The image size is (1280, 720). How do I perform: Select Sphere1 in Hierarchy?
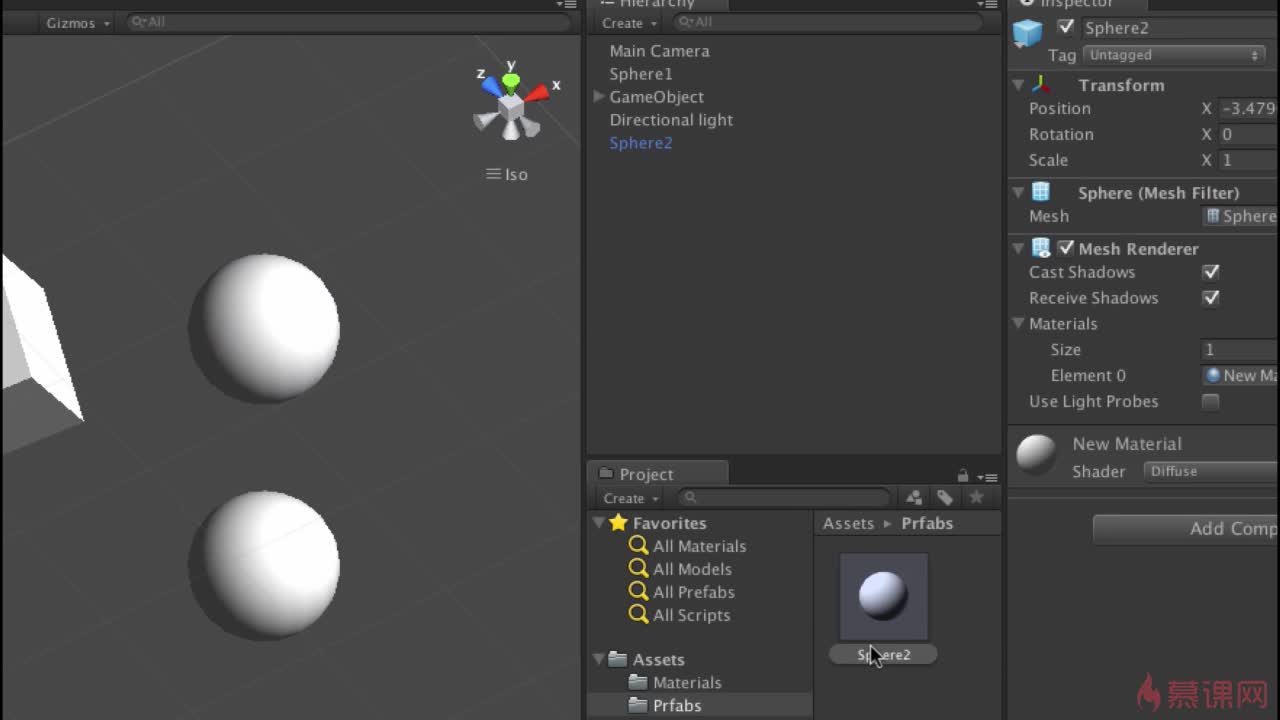641,74
